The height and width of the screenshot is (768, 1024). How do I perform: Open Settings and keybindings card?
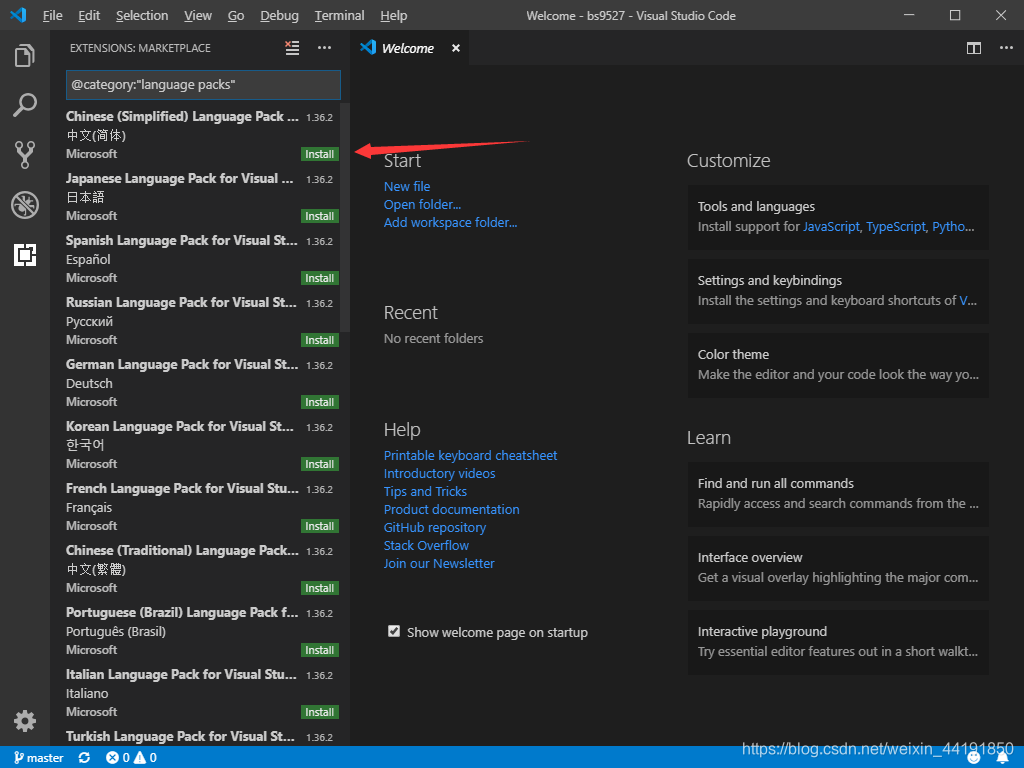pos(838,291)
